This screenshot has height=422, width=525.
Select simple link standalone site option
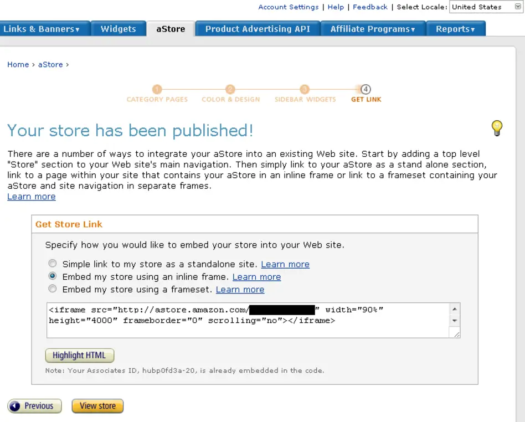pyautogui.click(x=52, y=263)
